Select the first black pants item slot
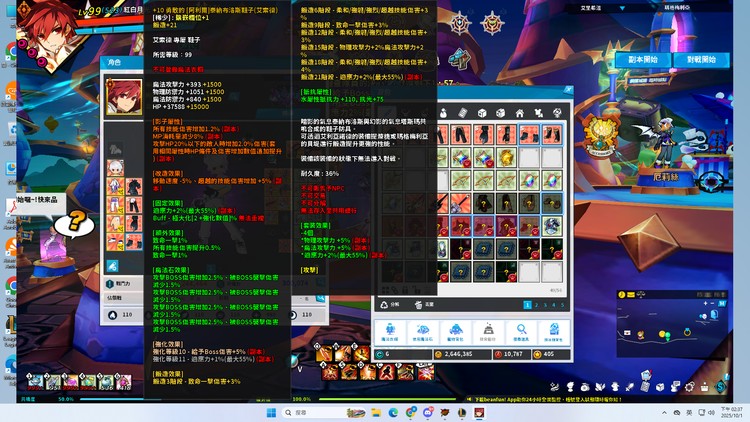This screenshot has width=750, height=422. 462,134
